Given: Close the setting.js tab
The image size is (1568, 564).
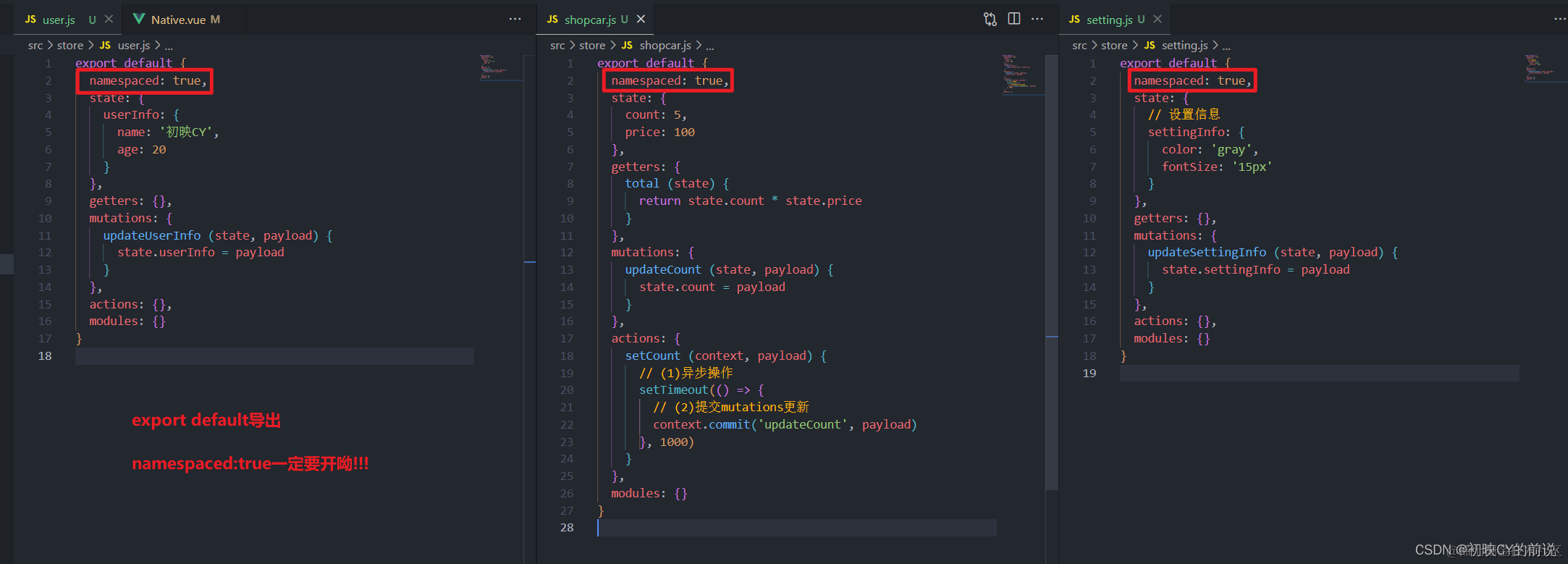Looking at the screenshot, I should (x=1158, y=20).
